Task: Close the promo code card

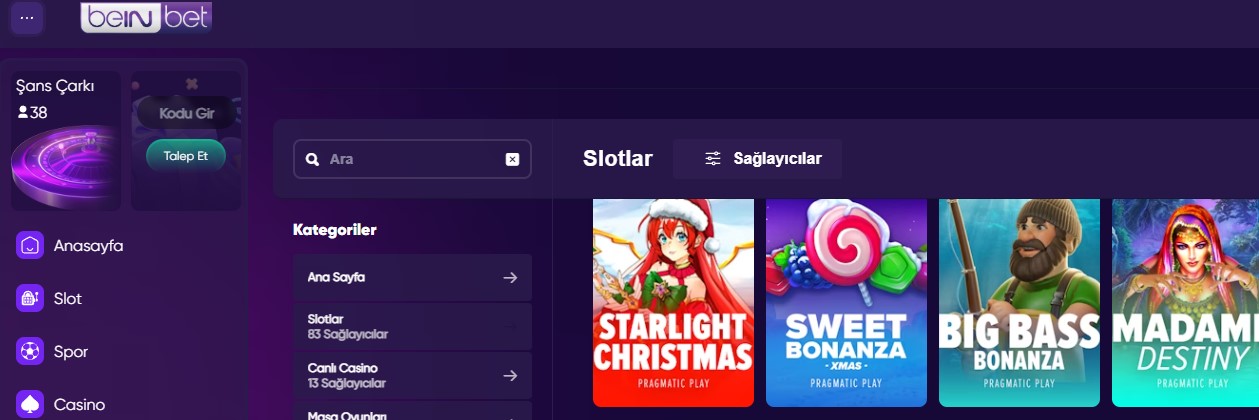Action: (x=192, y=84)
